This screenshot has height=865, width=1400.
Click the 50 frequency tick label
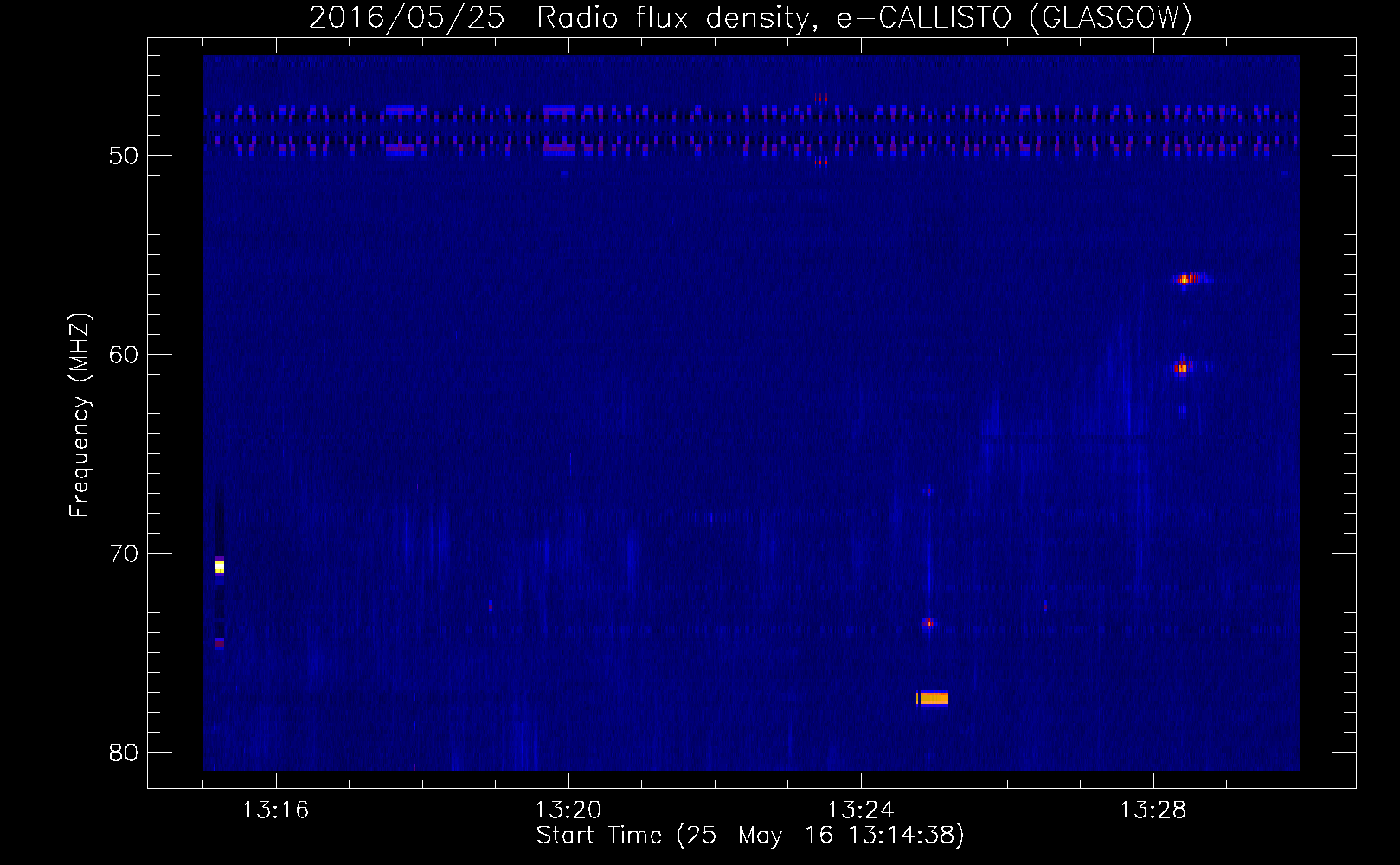pyautogui.click(x=124, y=156)
